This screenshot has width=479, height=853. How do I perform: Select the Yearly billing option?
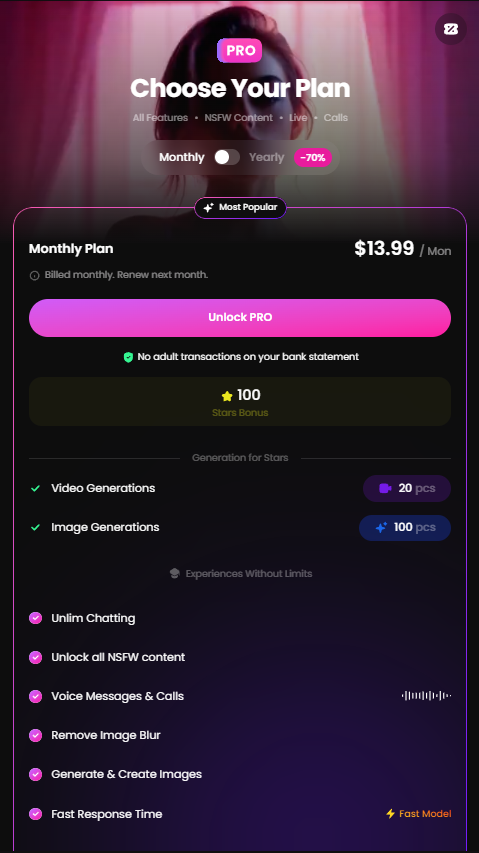tap(266, 157)
